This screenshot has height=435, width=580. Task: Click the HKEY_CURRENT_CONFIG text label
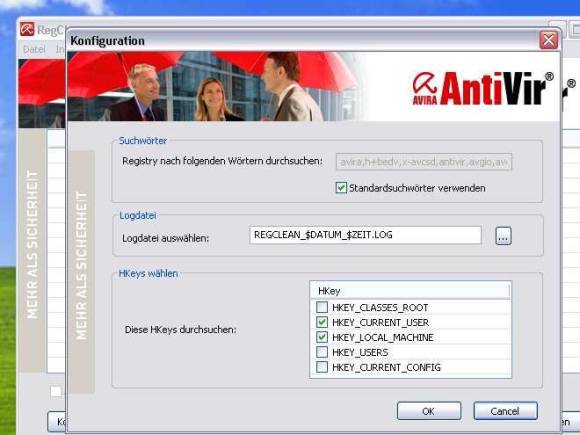point(387,367)
